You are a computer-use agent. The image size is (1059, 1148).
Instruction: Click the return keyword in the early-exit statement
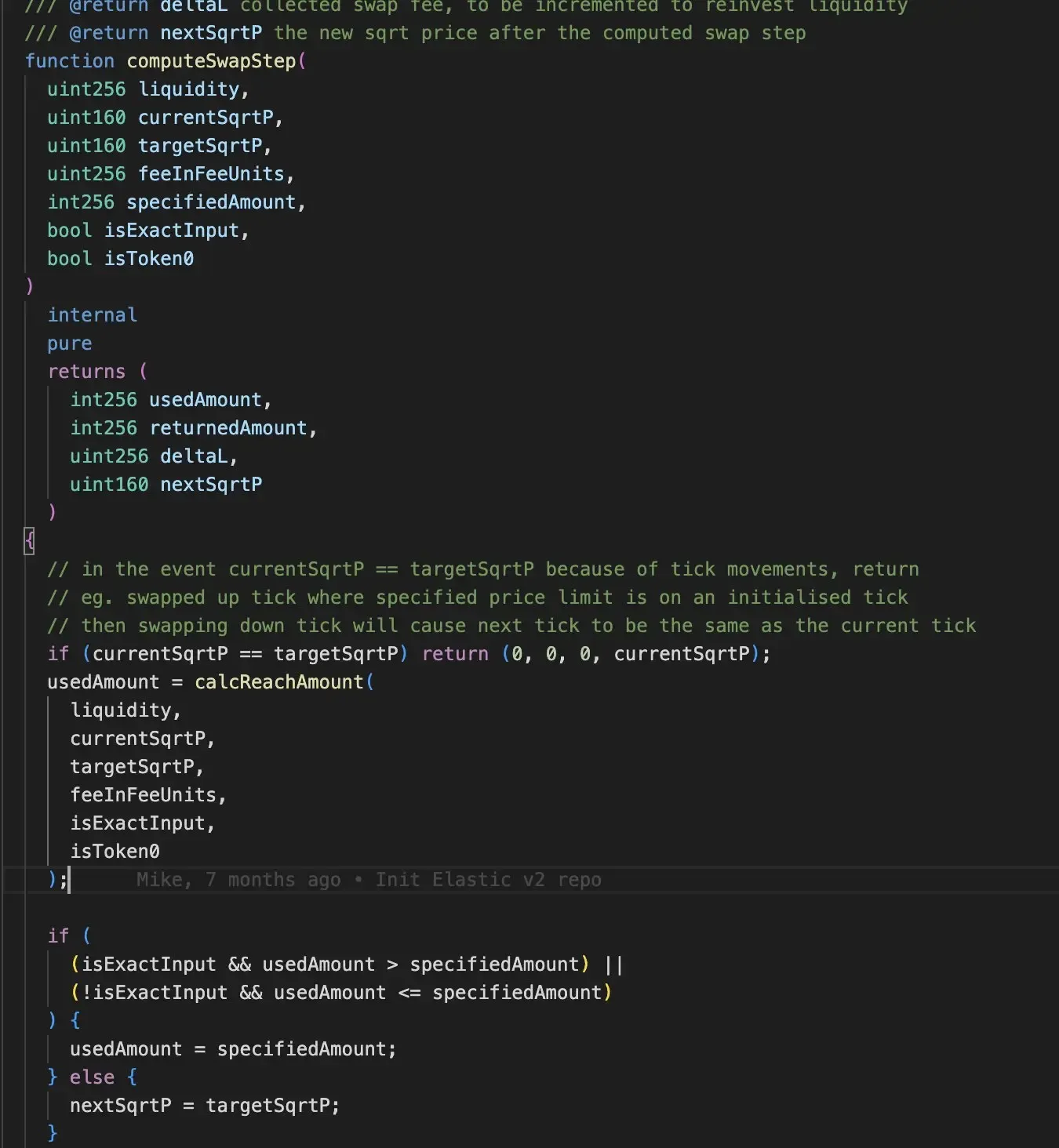(455, 654)
